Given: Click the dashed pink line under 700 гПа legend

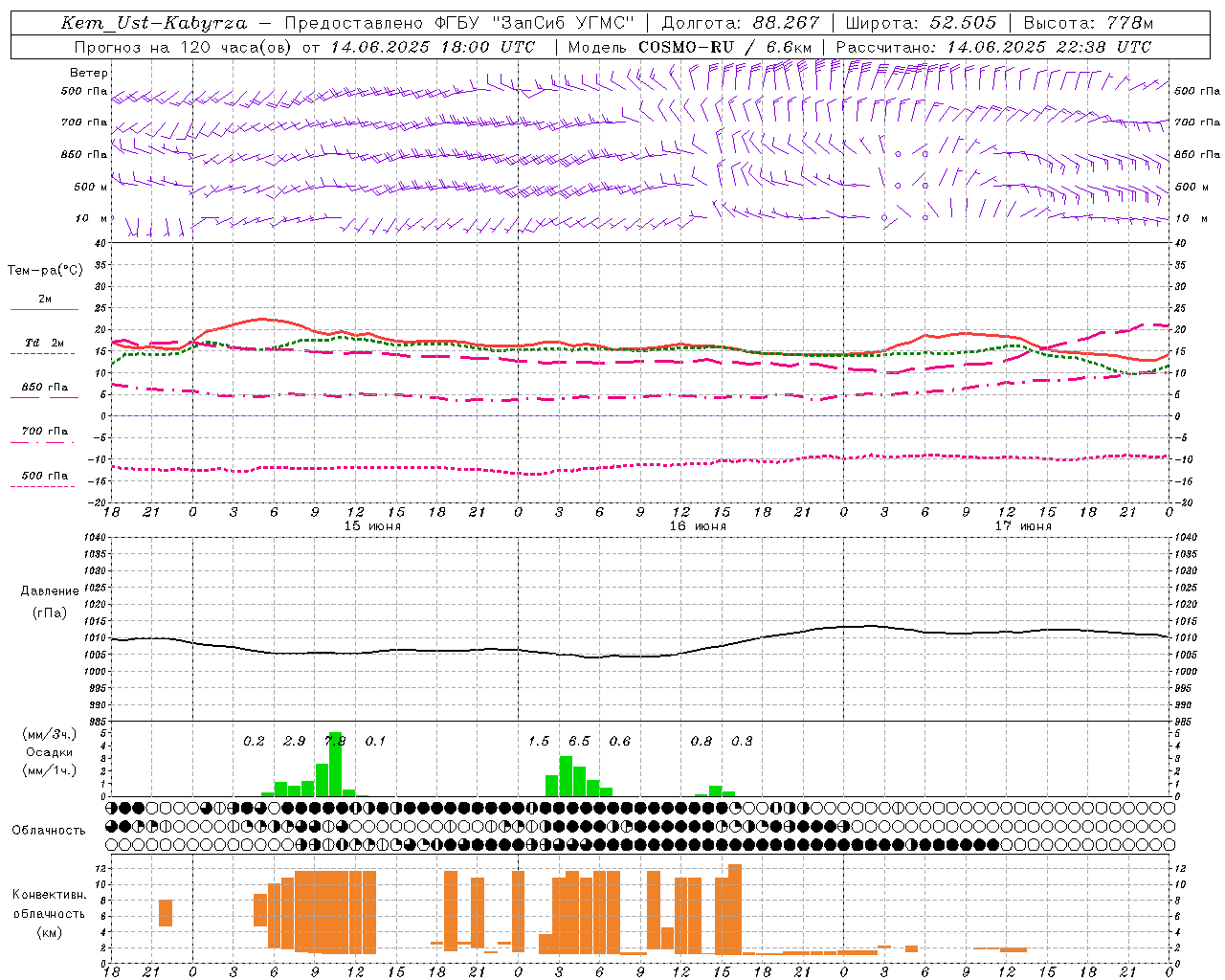Looking at the screenshot, I should (43, 442).
